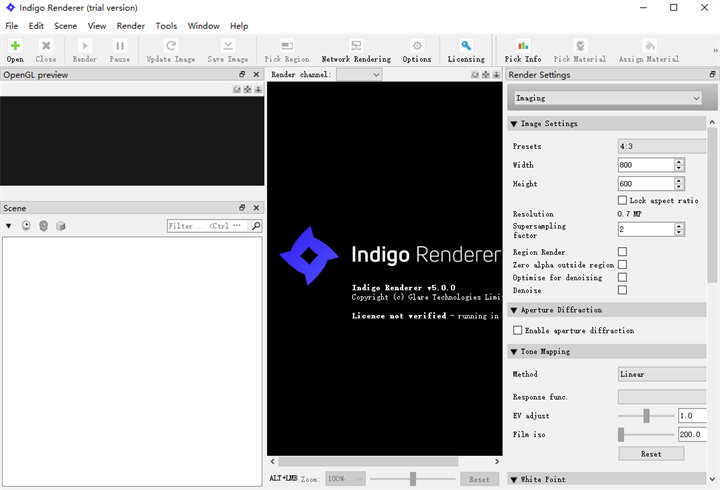Close the OpenGL preview panel

(256, 74)
